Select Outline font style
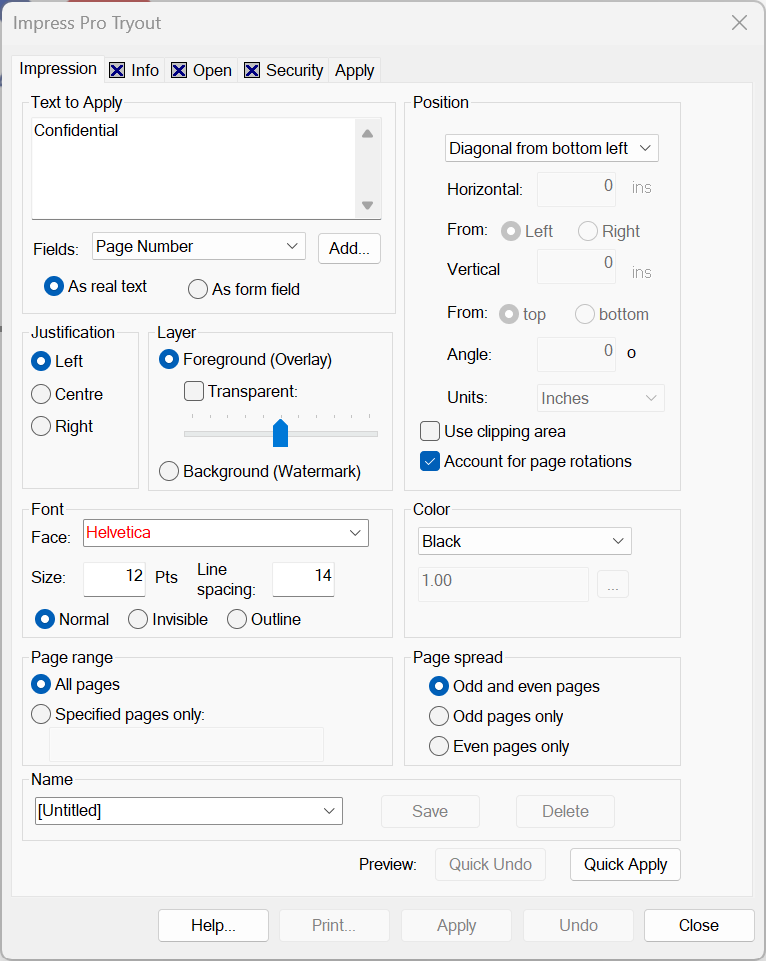 tap(237, 619)
